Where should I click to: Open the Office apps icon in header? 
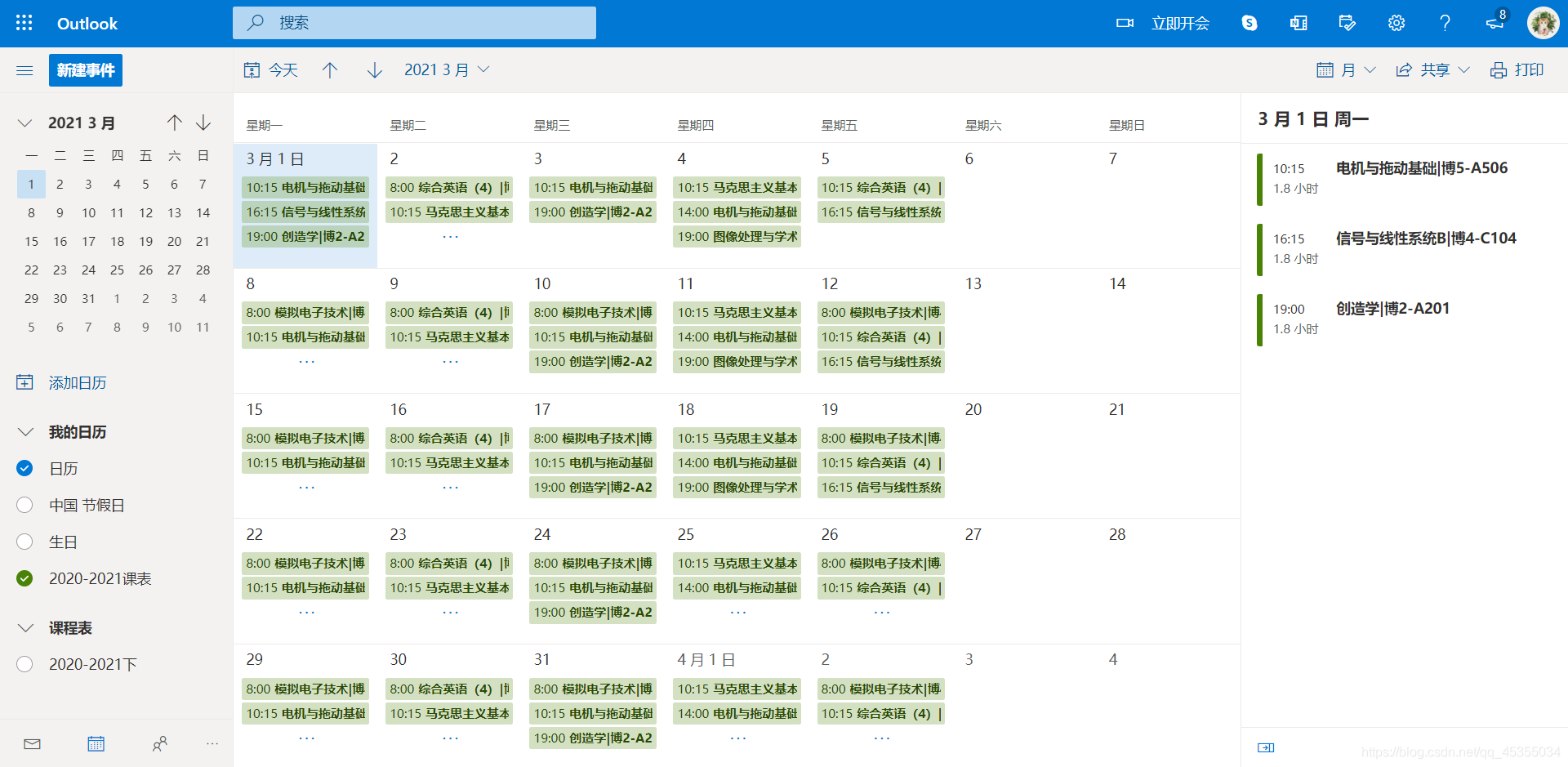click(x=1298, y=23)
